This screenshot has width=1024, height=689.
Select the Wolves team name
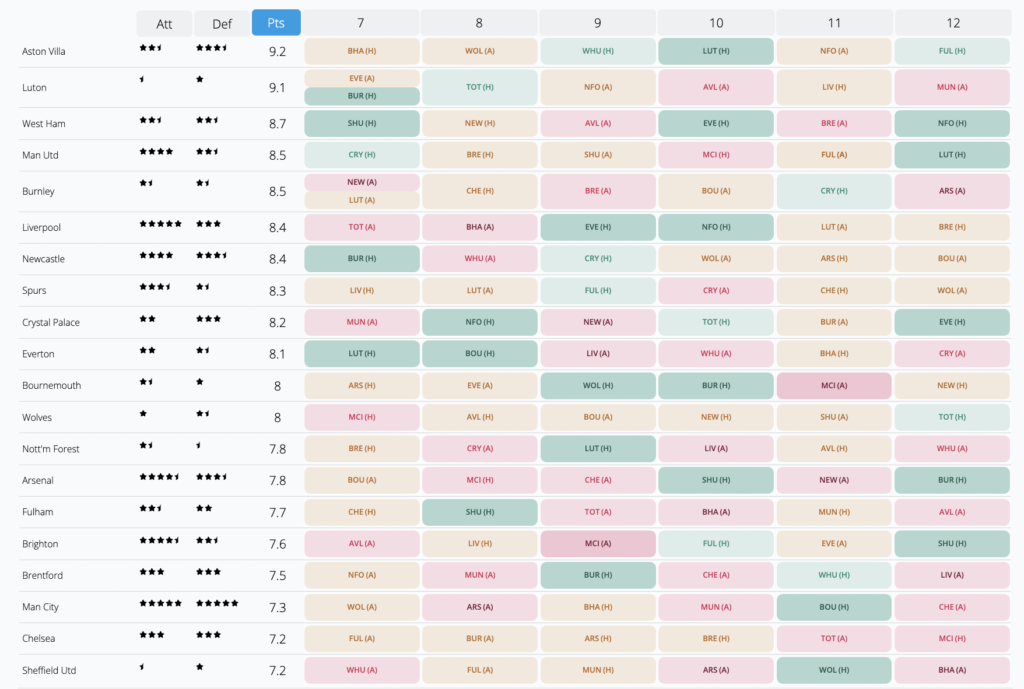(37, 417)
